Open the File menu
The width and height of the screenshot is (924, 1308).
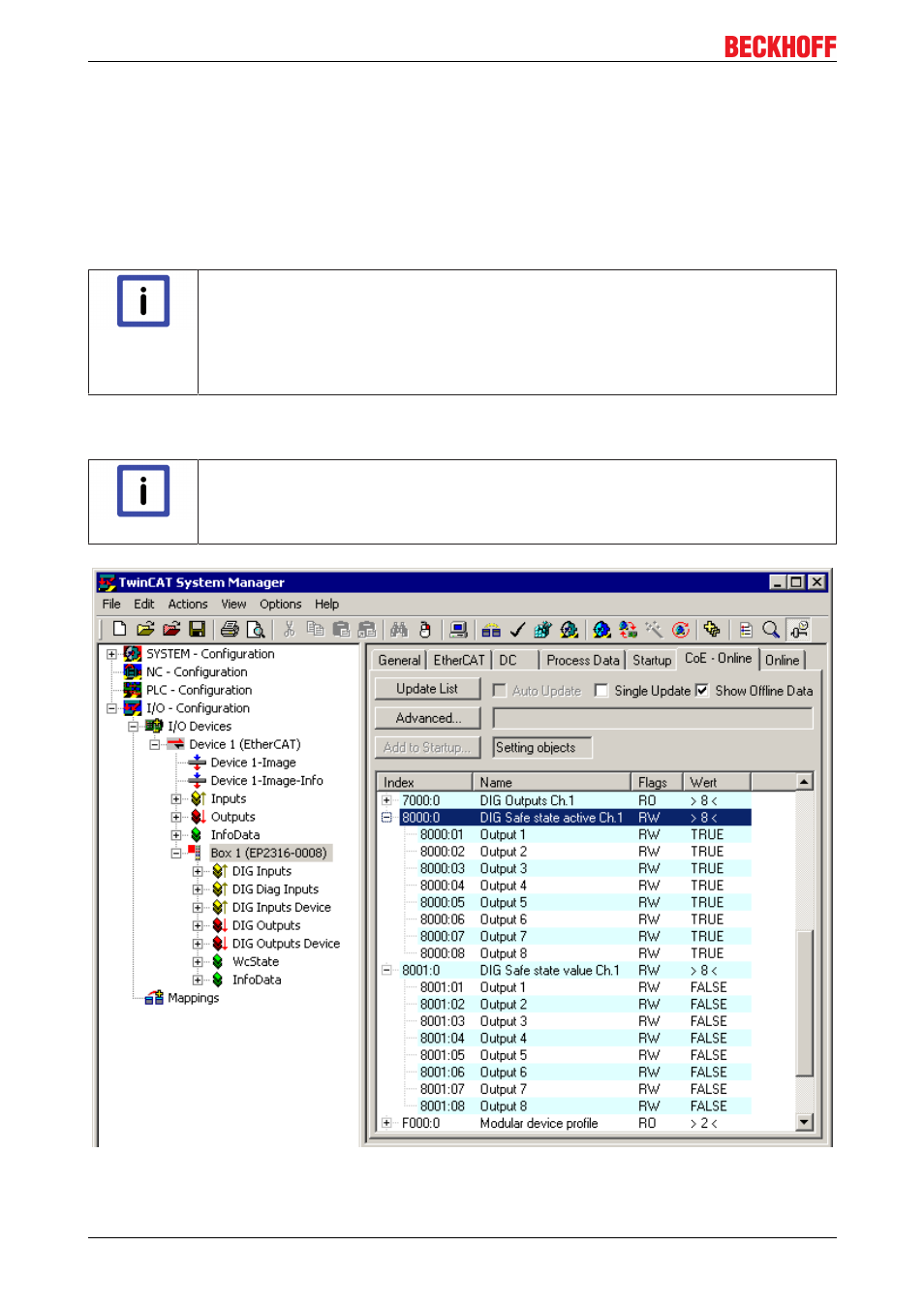(x=111, y=604)
